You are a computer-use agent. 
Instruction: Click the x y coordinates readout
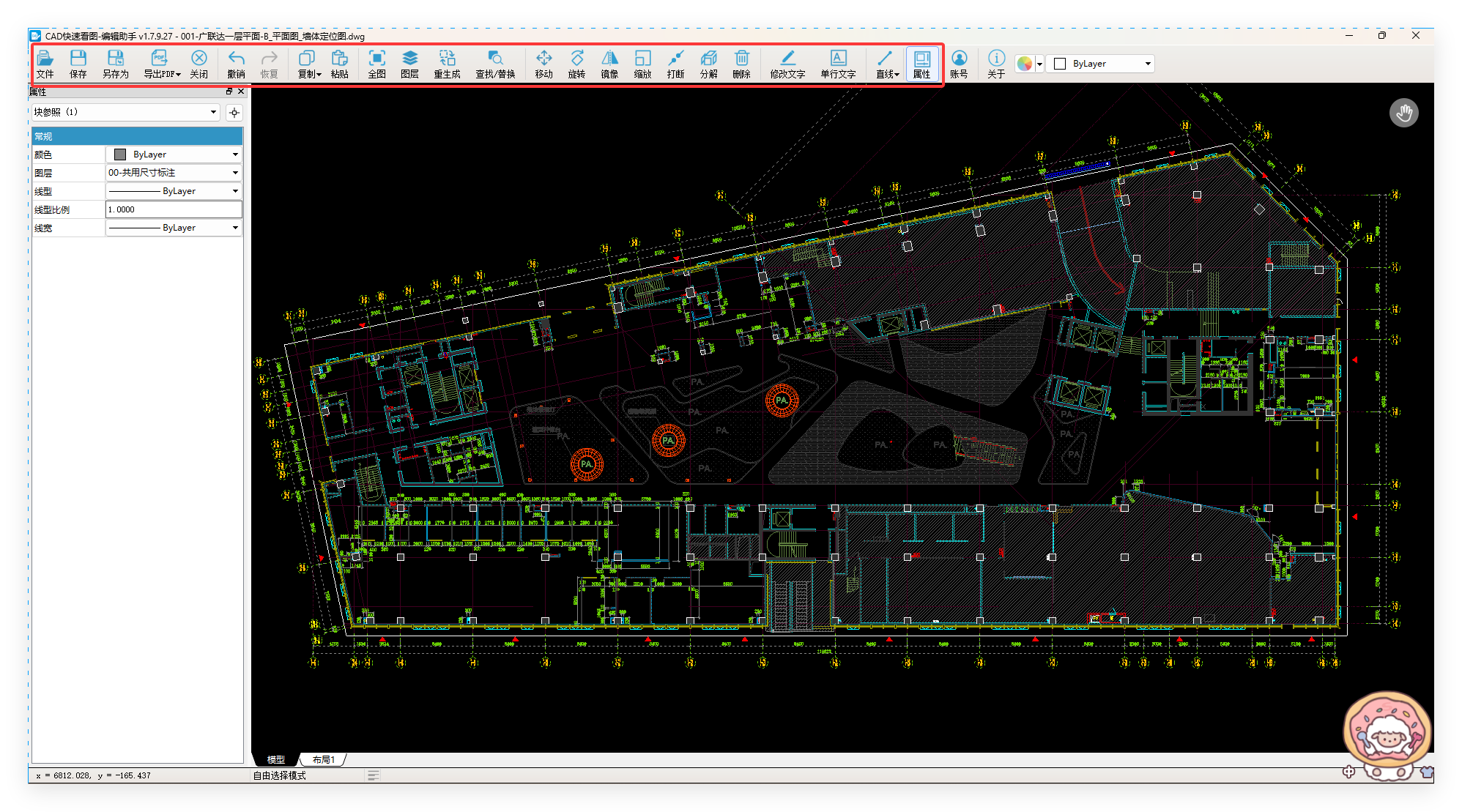(93, 775)
